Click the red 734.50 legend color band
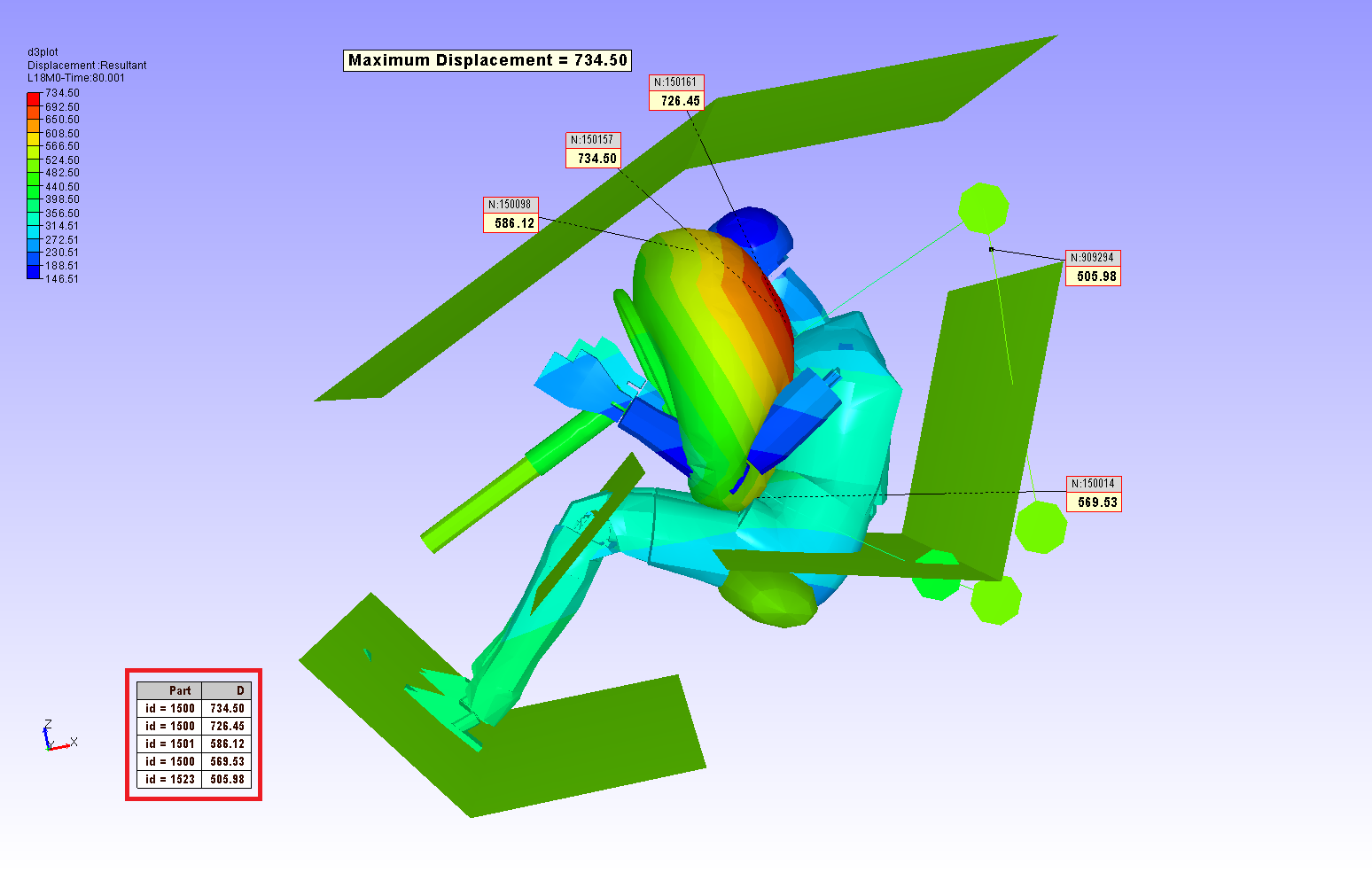 coord(34,98)
